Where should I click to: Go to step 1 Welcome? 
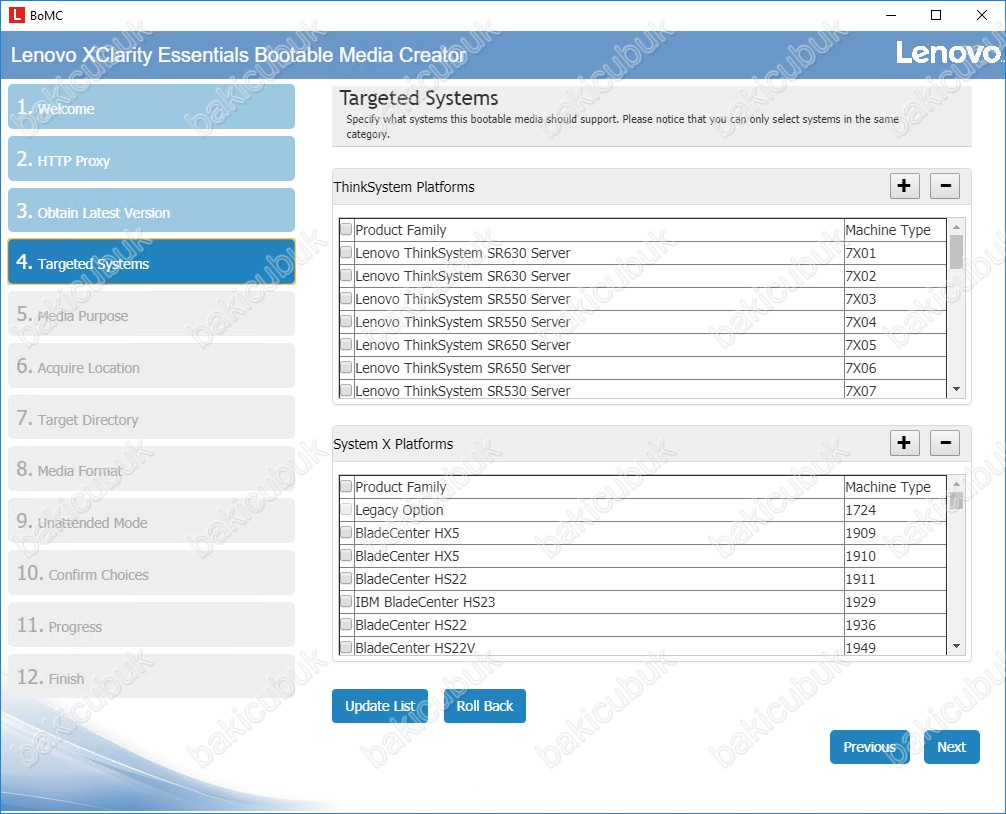(151, 106)
